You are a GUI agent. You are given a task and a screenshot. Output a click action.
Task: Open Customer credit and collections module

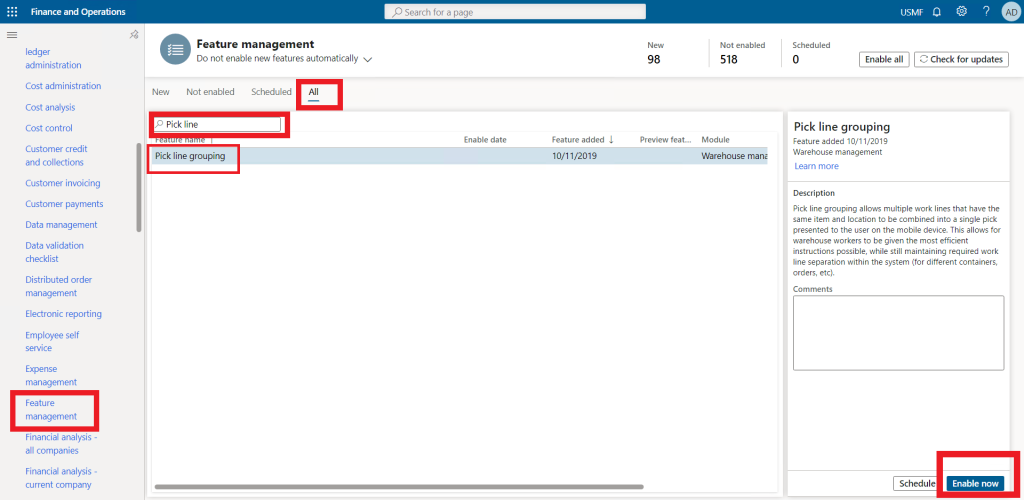(x=56, y=155)
